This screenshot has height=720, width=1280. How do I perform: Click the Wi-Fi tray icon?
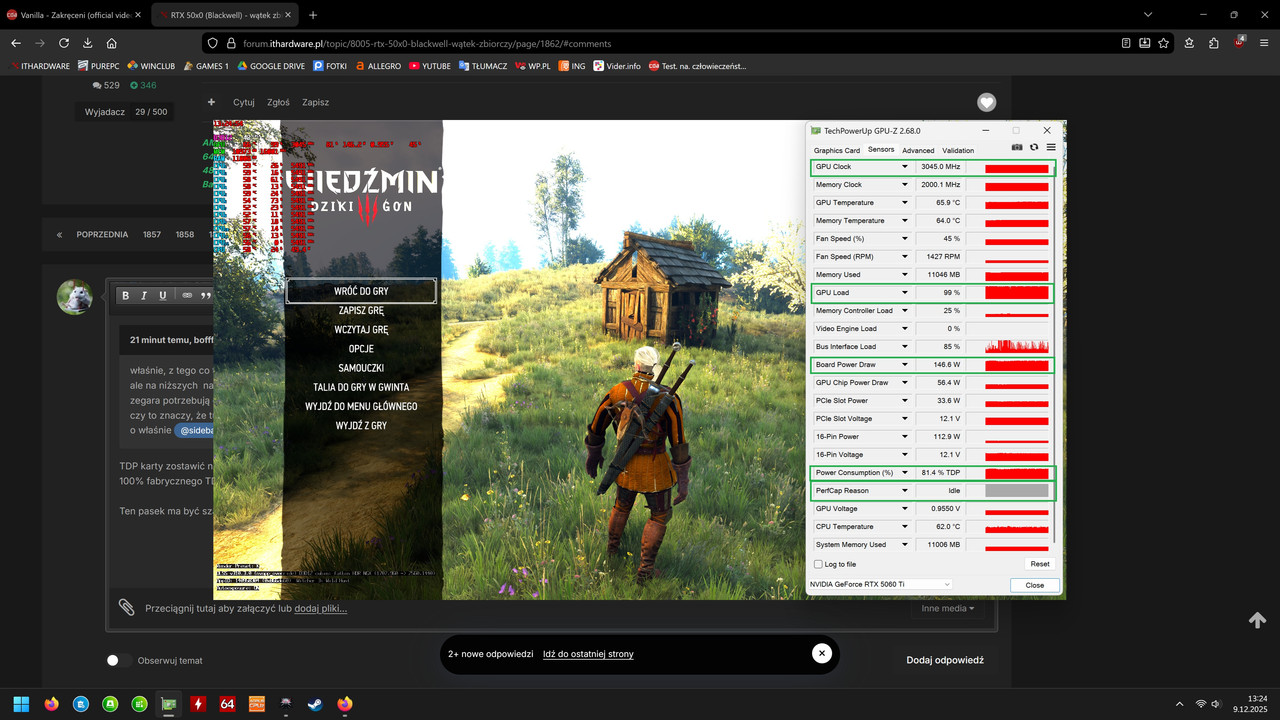coord(1201,704)
